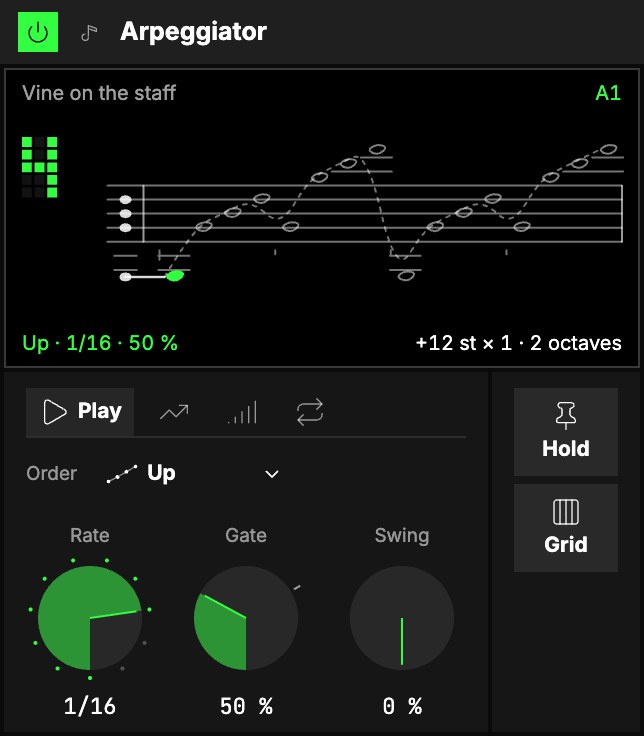
Task: Click the 50 % gate value
Action: pyautogui.click(x=246, y=706)
